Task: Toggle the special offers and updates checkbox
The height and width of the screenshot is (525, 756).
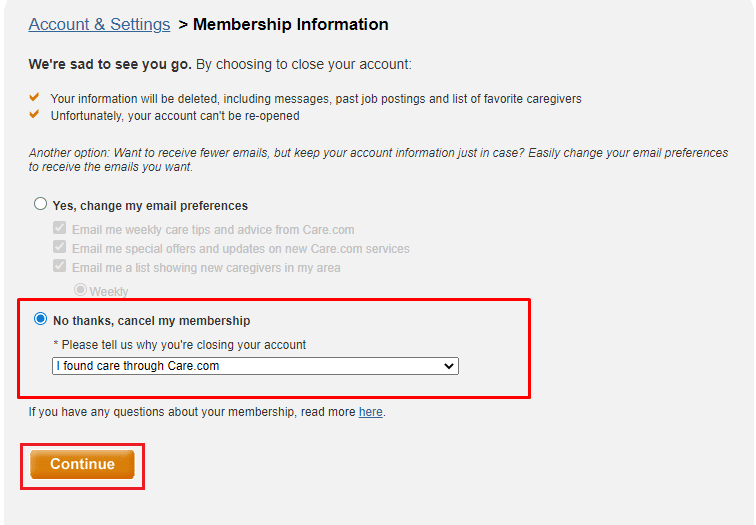Action: (59, 247)
